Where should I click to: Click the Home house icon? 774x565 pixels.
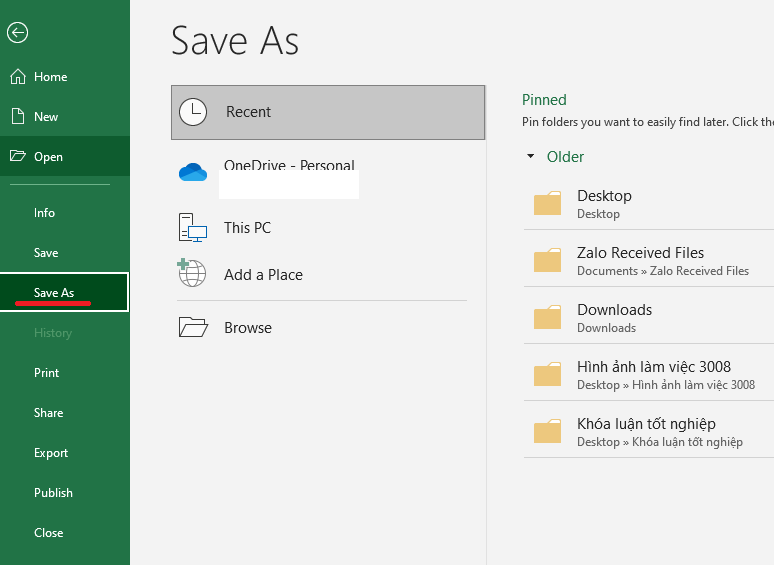[18, 76]
